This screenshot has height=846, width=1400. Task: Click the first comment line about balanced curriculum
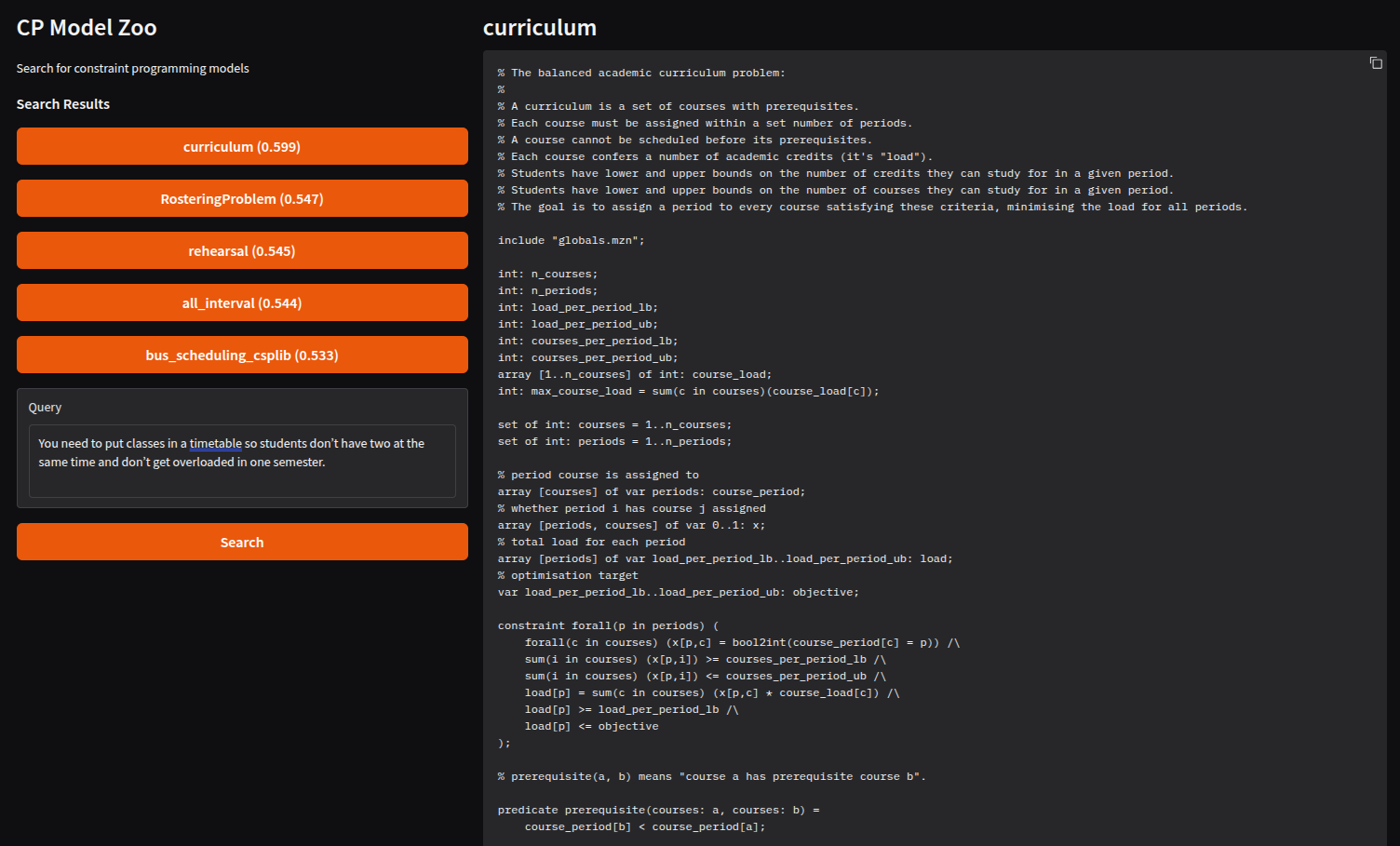[x=641, y=74]
